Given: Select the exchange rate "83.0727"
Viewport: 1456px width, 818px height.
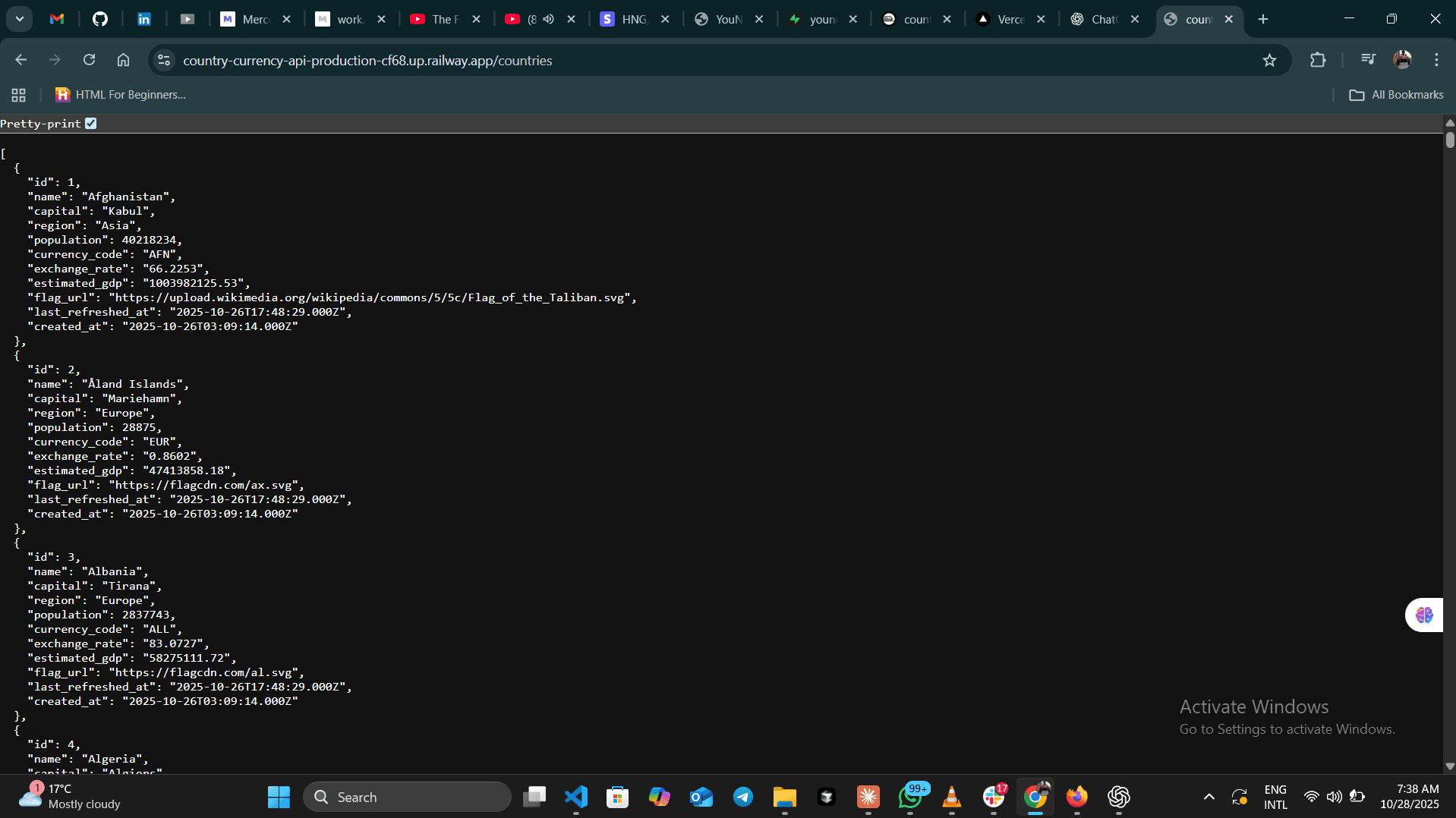Looking at the screenshot, I should pos(172,643).
